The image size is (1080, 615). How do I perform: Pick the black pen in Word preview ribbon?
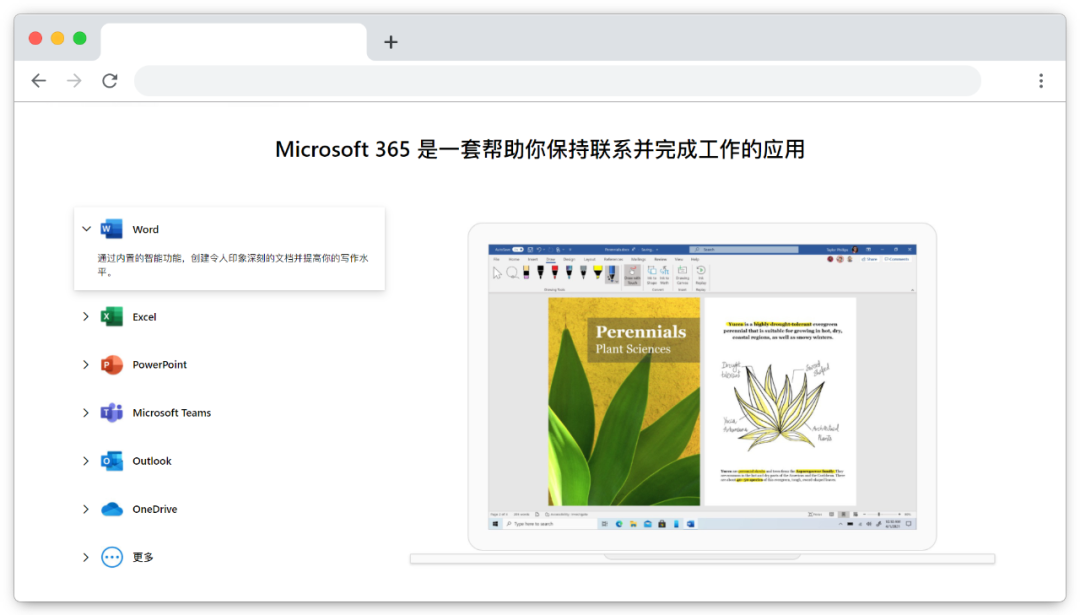click(x=541, y=273)
